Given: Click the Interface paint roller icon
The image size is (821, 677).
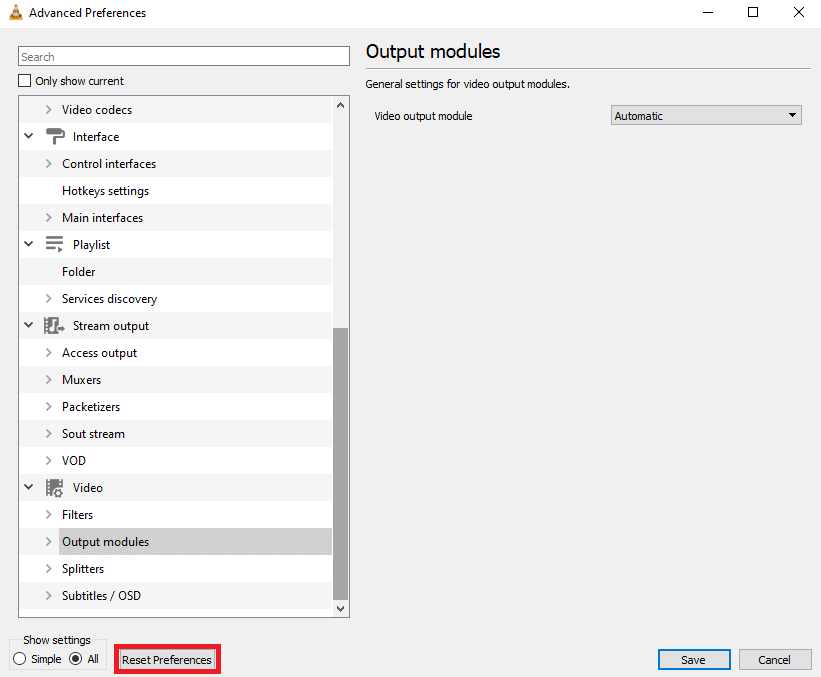Looking at the screenshot, I should [x=55, y=137].
